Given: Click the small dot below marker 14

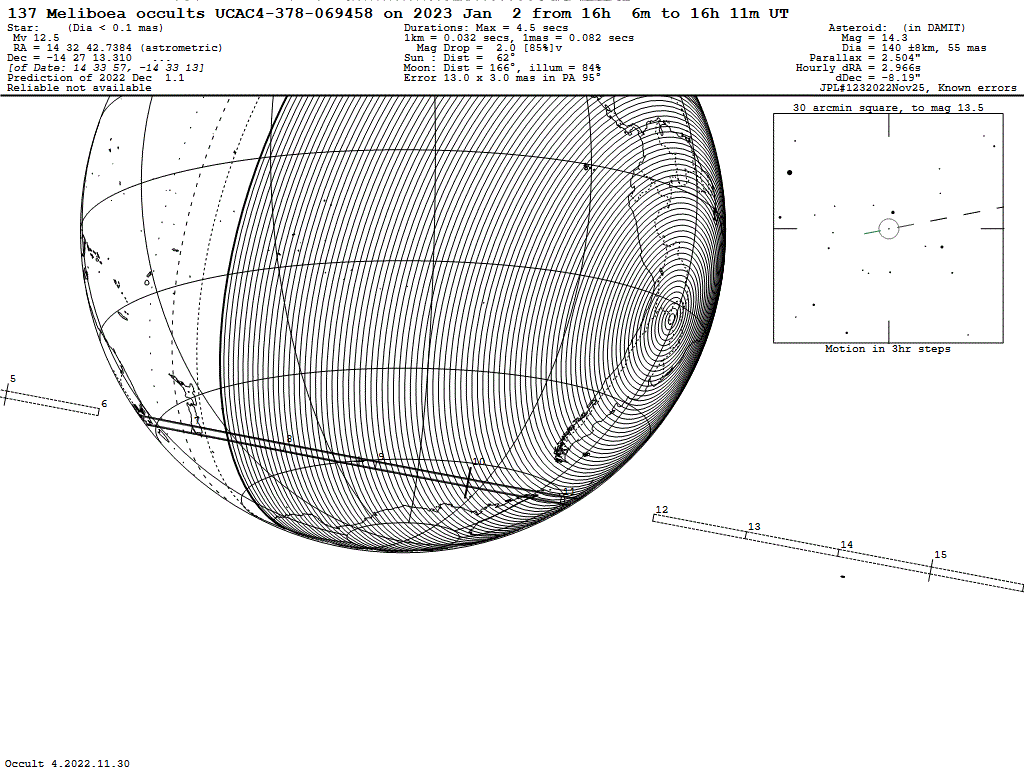Looking at the screenshot, I should point(843,577).
